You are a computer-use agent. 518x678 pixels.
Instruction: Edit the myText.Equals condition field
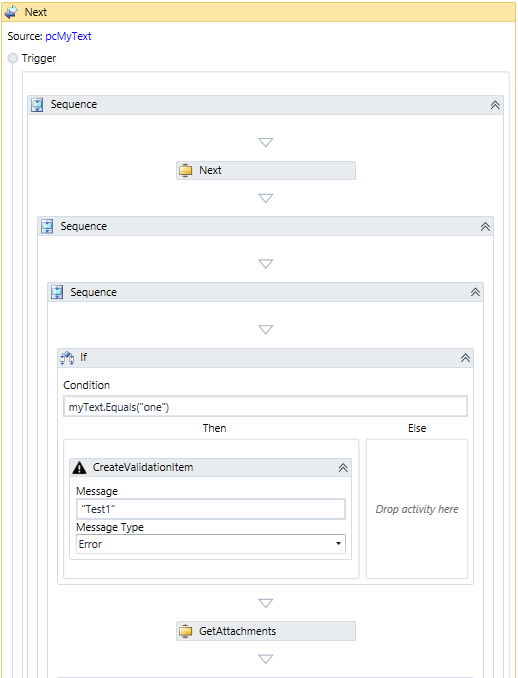click(x=265, y=406)
